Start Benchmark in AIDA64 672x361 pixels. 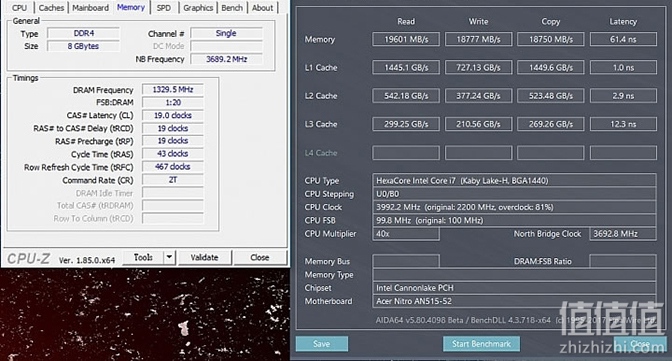pos(481,344)
